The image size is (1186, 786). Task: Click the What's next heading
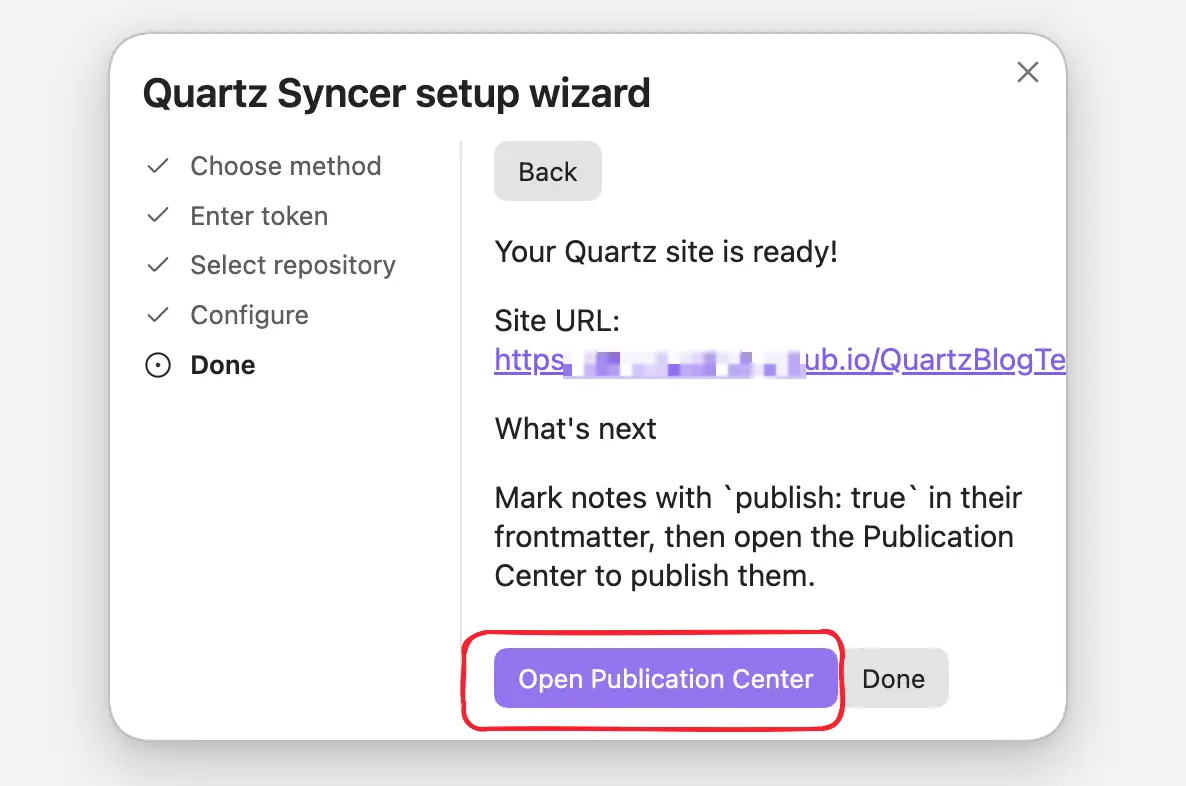pyautogui.click(x=575, y=429)
